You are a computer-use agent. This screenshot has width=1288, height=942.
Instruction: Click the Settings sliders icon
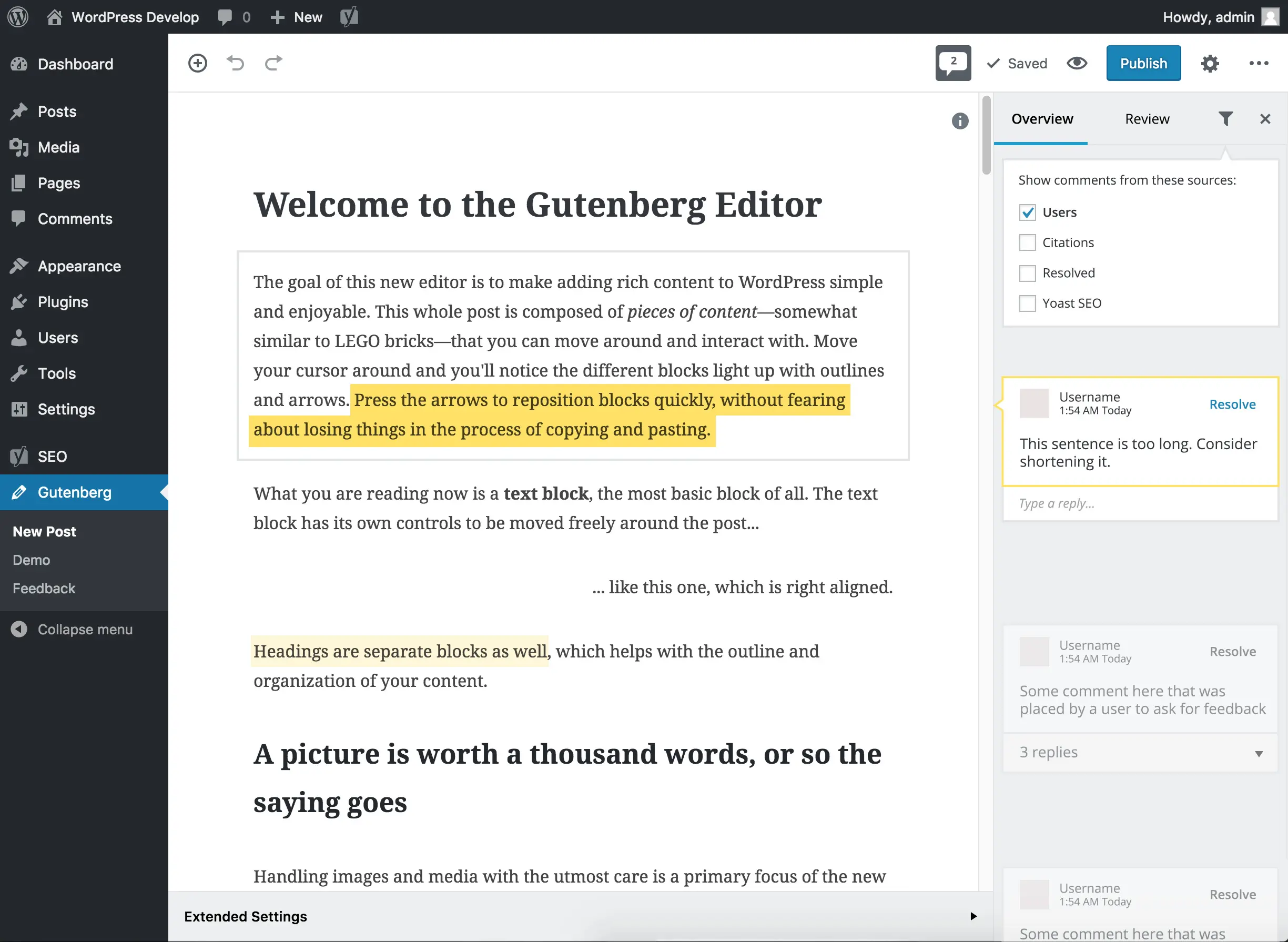tap(19, 409)
